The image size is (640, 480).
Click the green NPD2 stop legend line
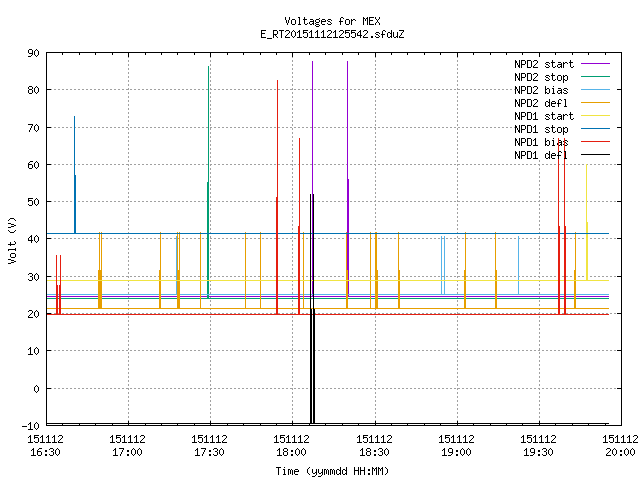coord(596,76)
